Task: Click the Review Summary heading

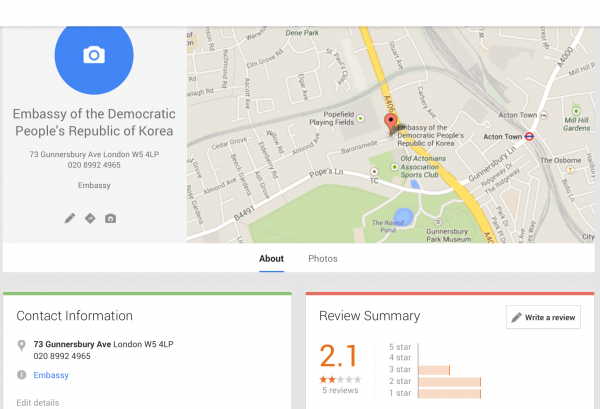Action: click(370, 316)
